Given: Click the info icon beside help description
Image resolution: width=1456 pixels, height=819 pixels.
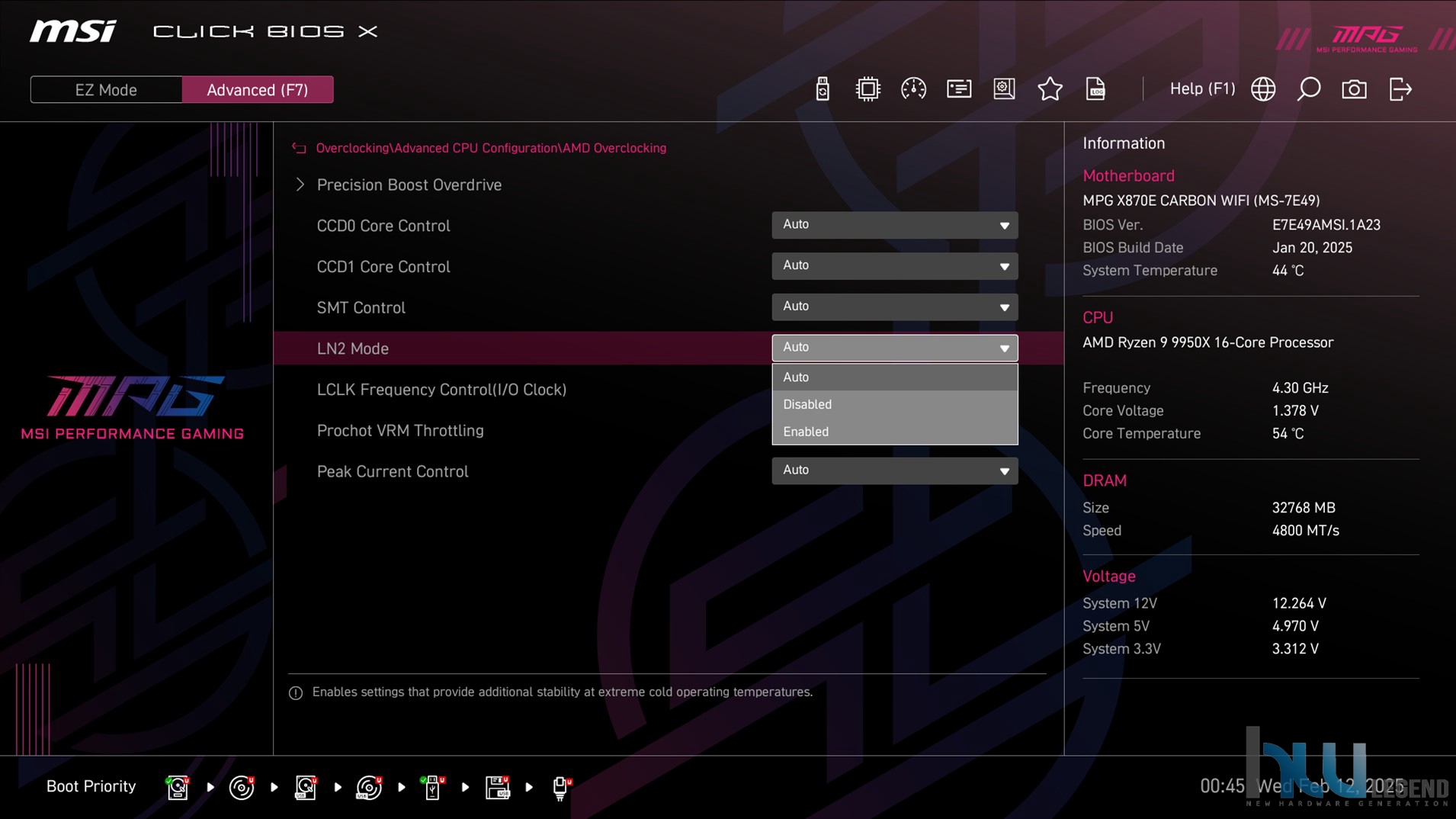Looking at the screenshot, I should (x=296, y=692).
